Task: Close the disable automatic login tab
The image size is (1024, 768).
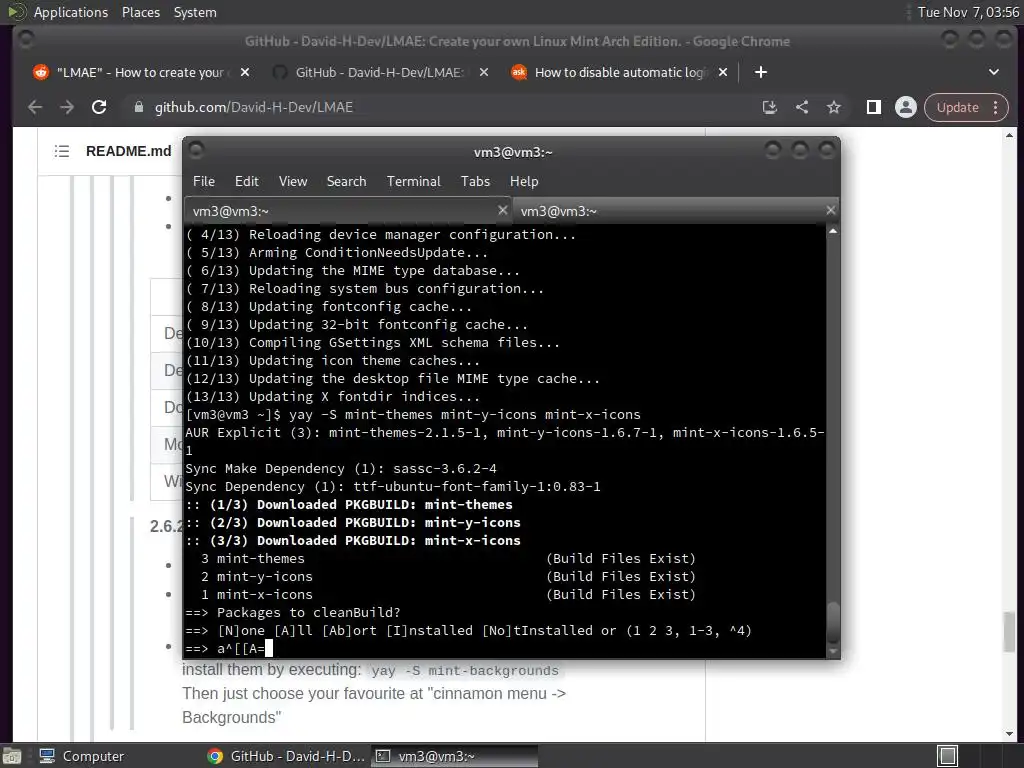Action: (723, 72)
